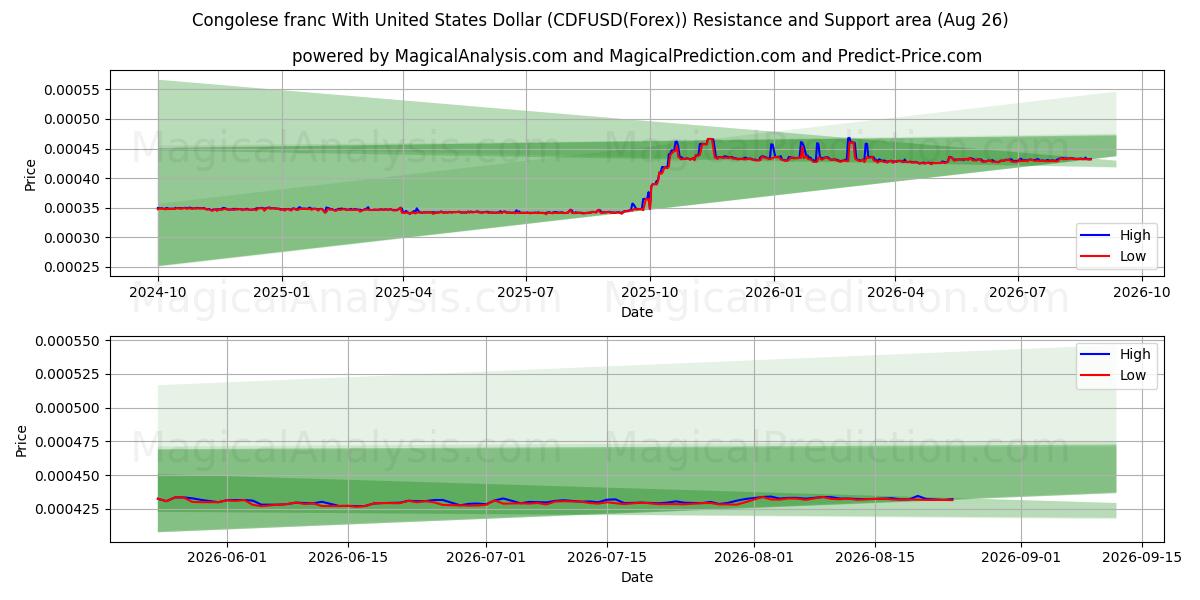
Task: Click the 2026-10 date tick label
Action: click(1142, 292)
